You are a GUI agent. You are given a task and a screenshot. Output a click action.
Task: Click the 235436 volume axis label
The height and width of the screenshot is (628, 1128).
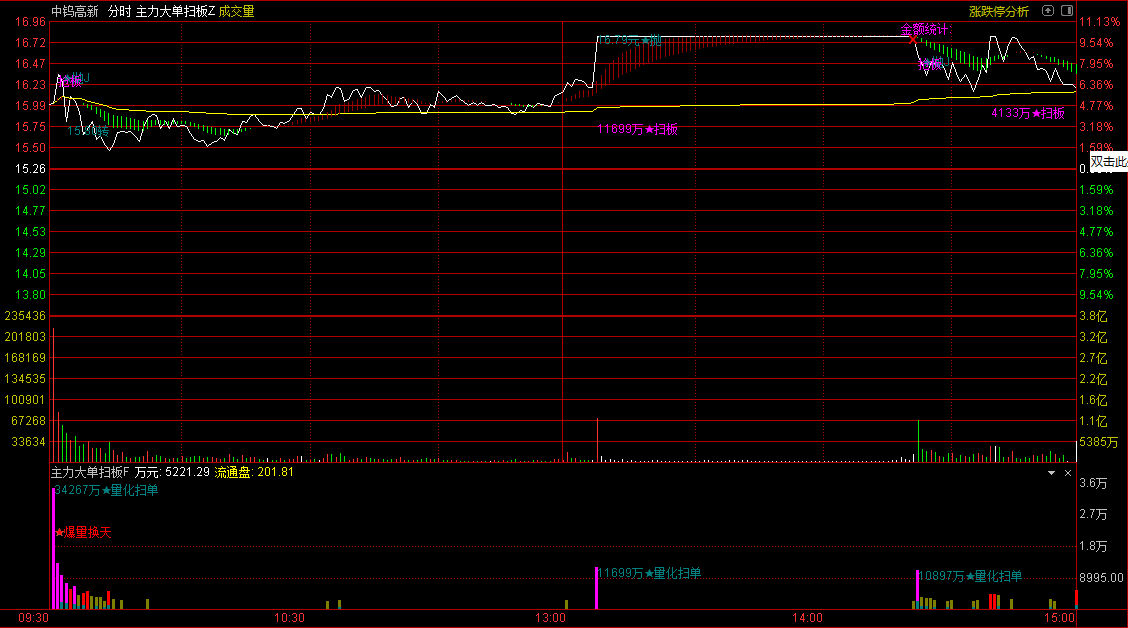(x=25, y=316)
